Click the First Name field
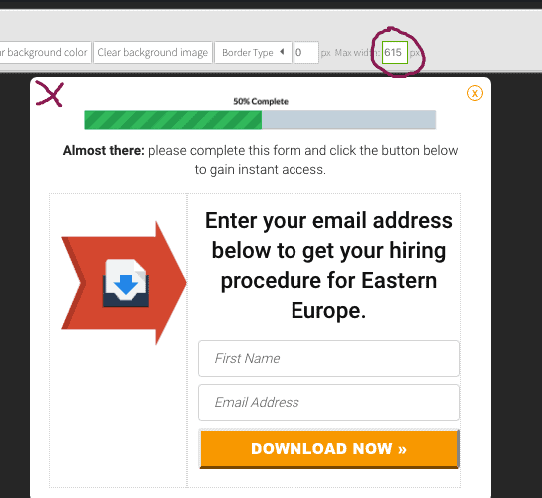 point(329,358)
